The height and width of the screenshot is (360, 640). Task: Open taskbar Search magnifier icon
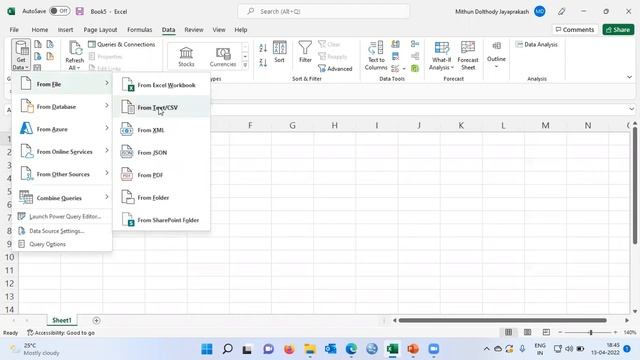(227, 349)
